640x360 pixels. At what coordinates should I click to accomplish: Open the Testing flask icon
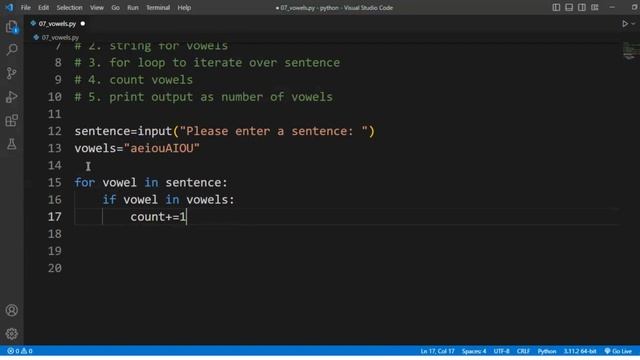pos(12,144)
